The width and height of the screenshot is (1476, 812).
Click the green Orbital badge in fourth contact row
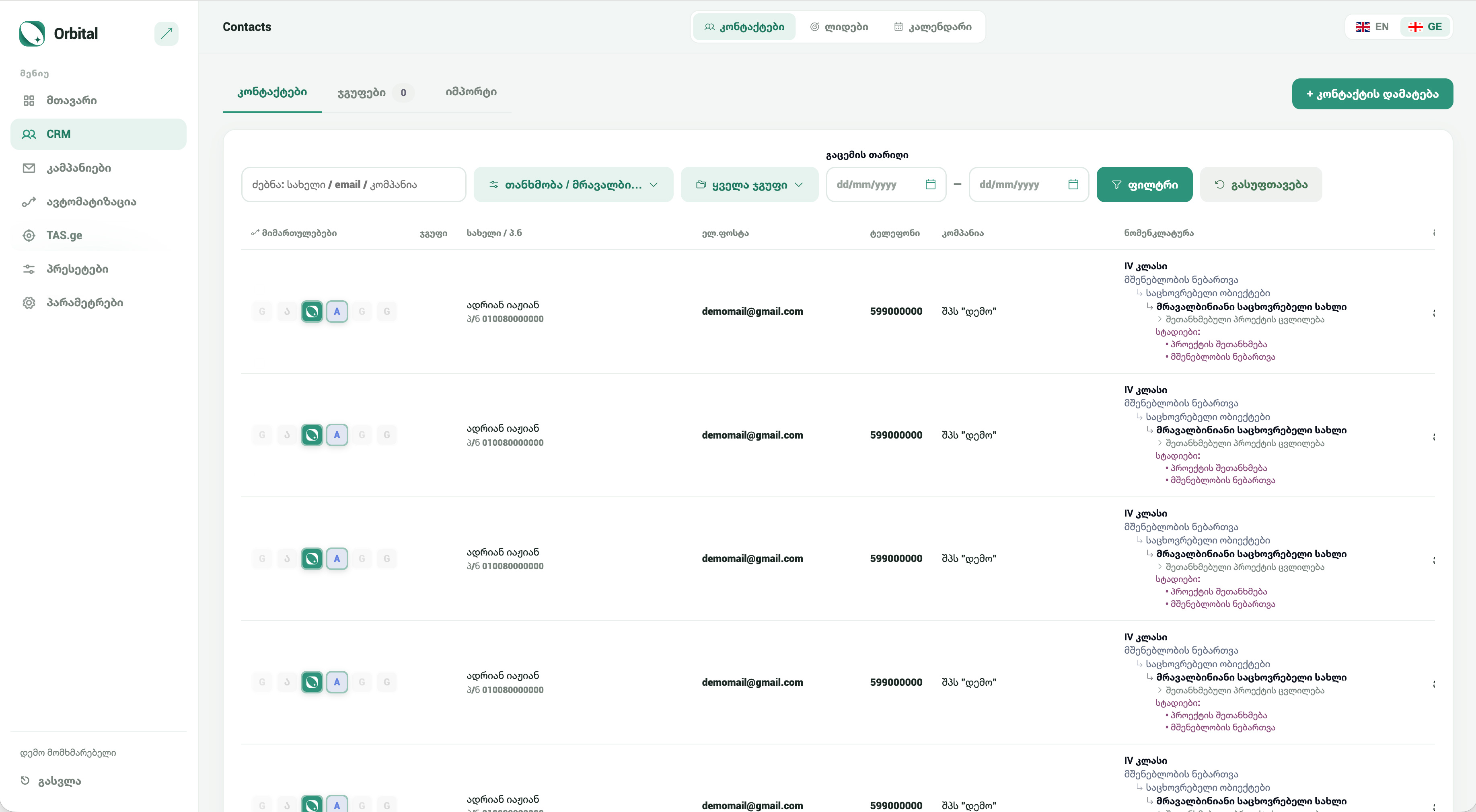click(x=312, y=682)
